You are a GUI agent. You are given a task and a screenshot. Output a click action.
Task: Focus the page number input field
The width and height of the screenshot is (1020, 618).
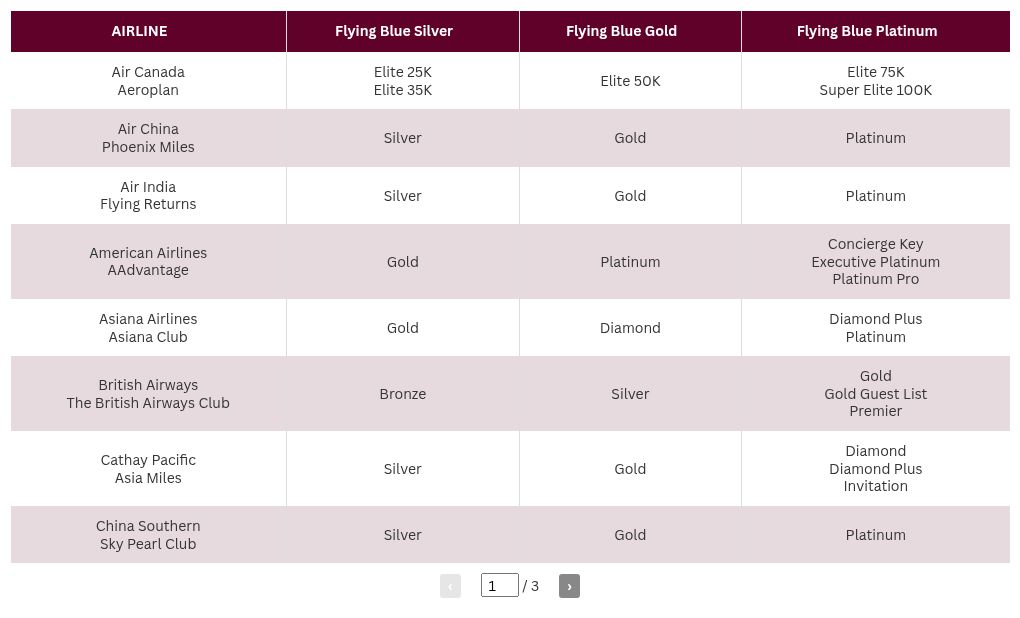pos(499,585)
